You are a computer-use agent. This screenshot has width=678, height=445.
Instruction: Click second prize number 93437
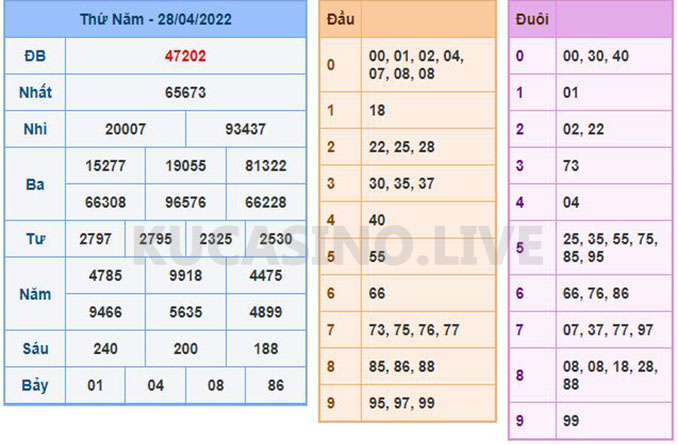[245, 129]
